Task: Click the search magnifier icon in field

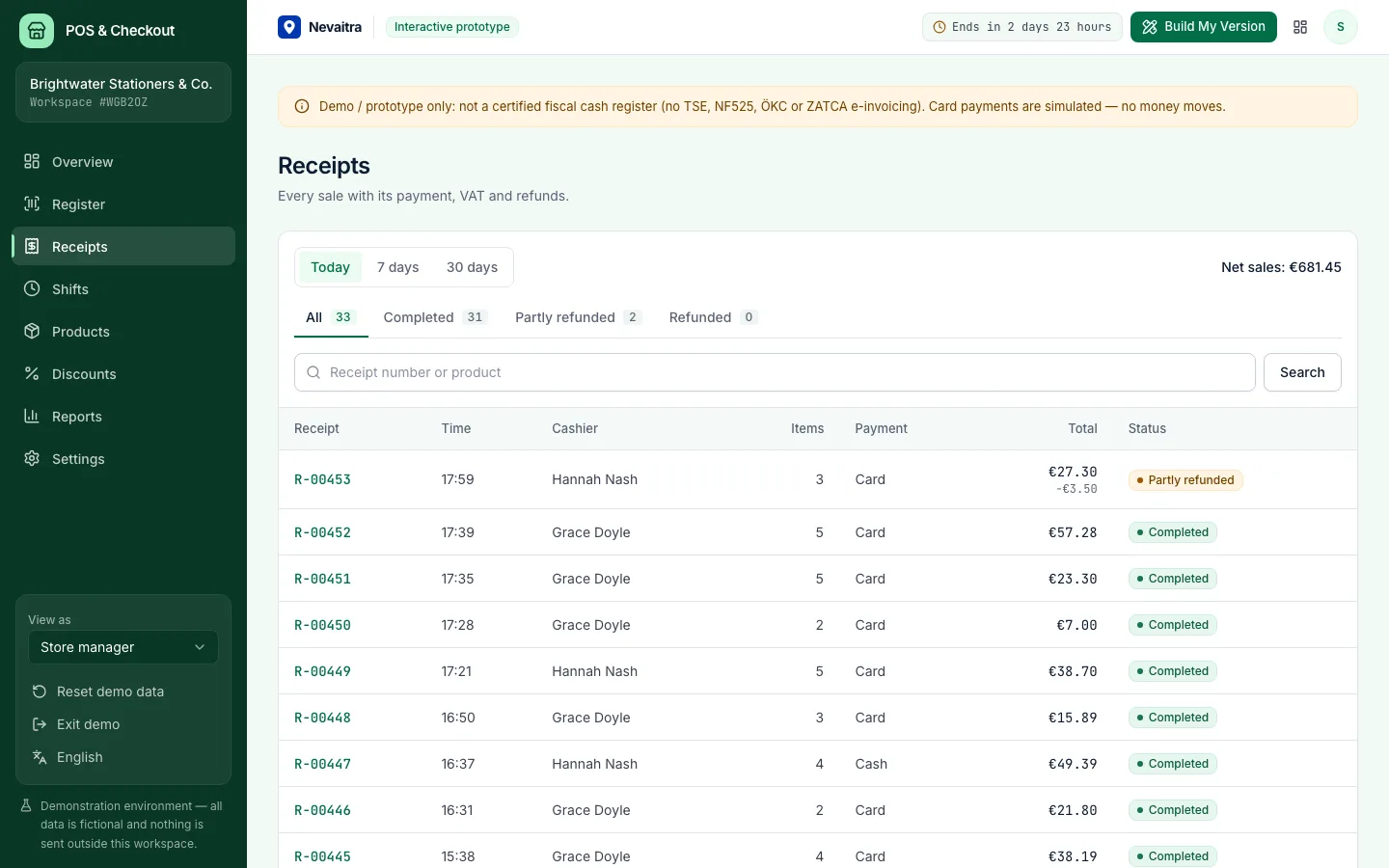Action: click(x=313, y=372)
